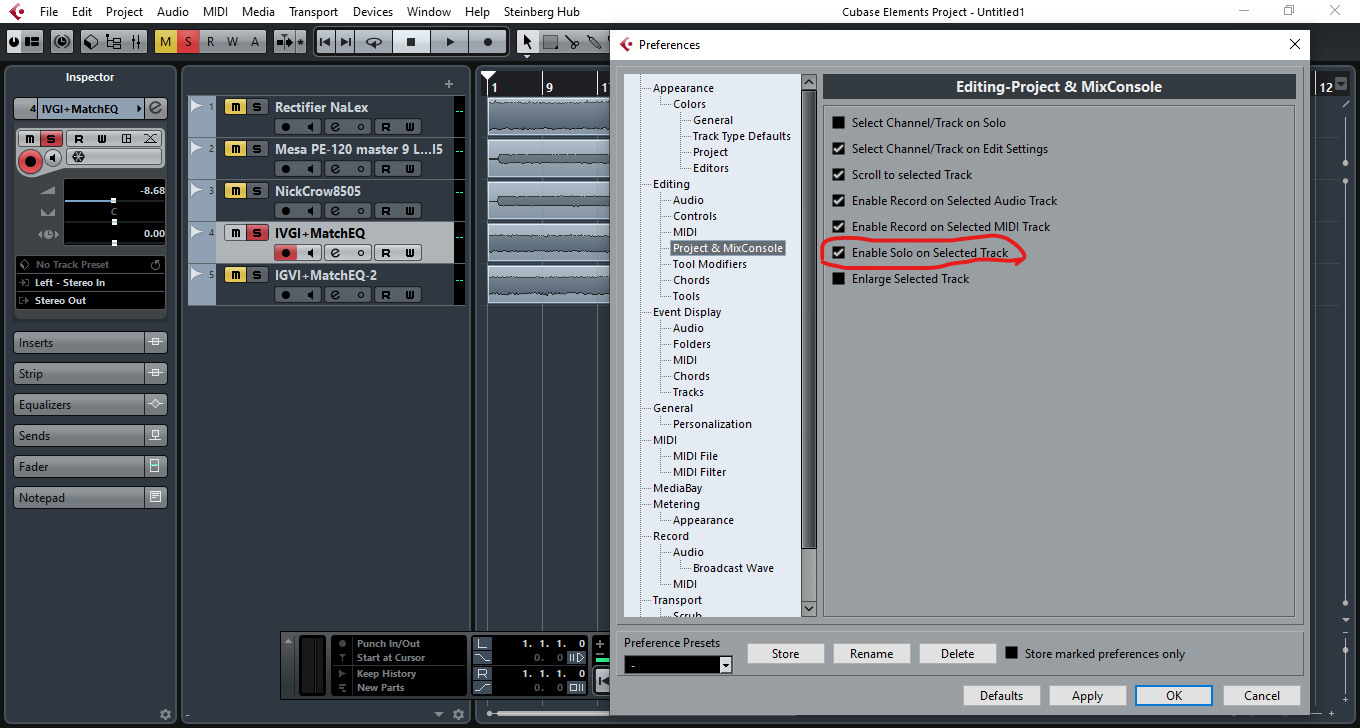Enable monitoring on NickCrow8505 track
This screenshot has height=728, width=1360.
coord(311,211)
